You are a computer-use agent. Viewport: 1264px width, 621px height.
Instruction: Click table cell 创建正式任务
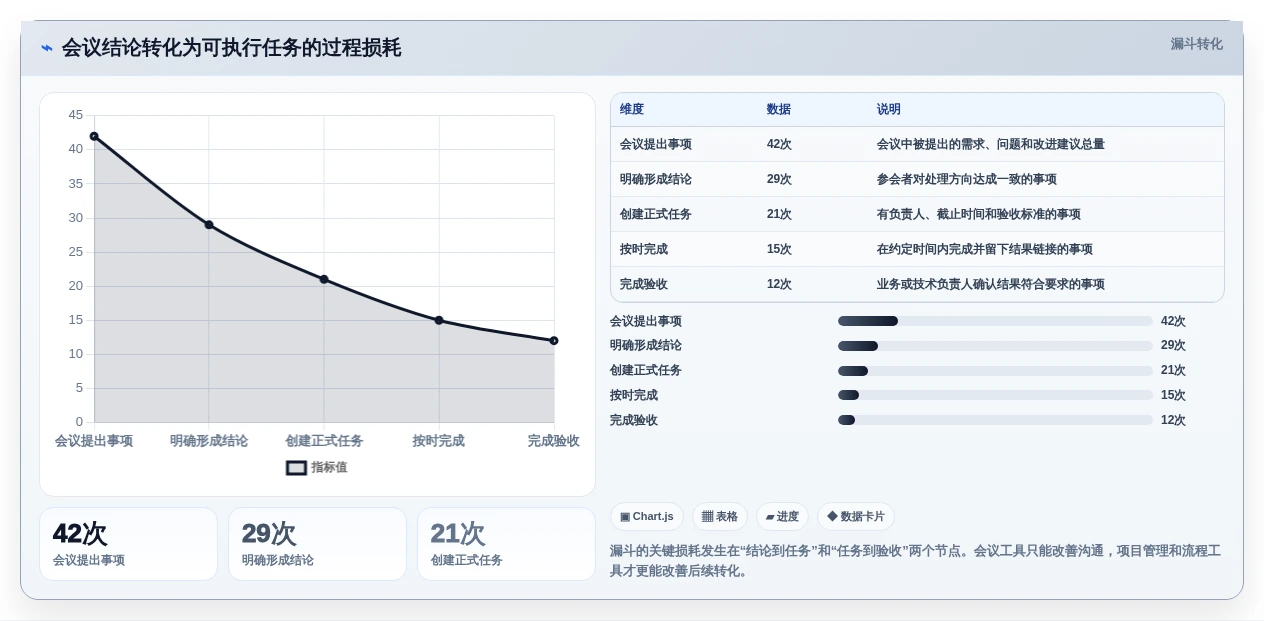[x=656, y=214]
